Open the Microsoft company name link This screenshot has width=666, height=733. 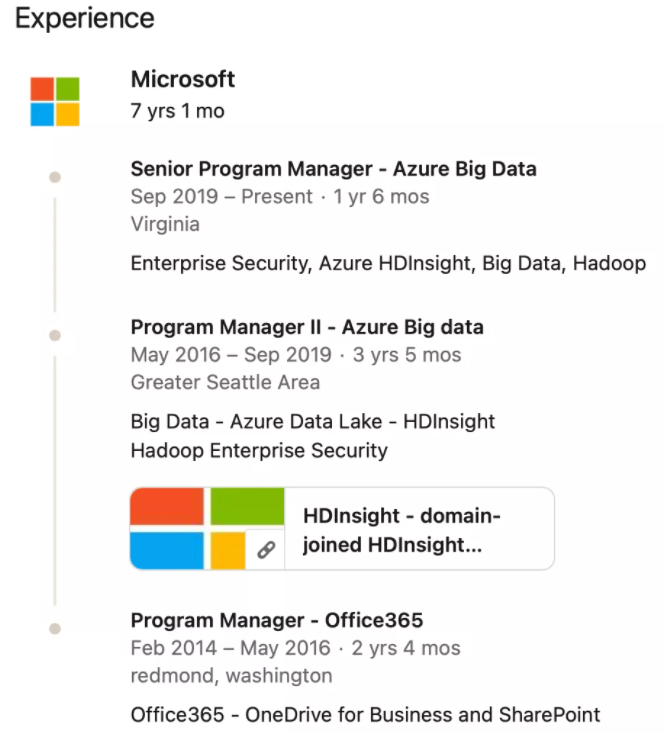point(183,79)
